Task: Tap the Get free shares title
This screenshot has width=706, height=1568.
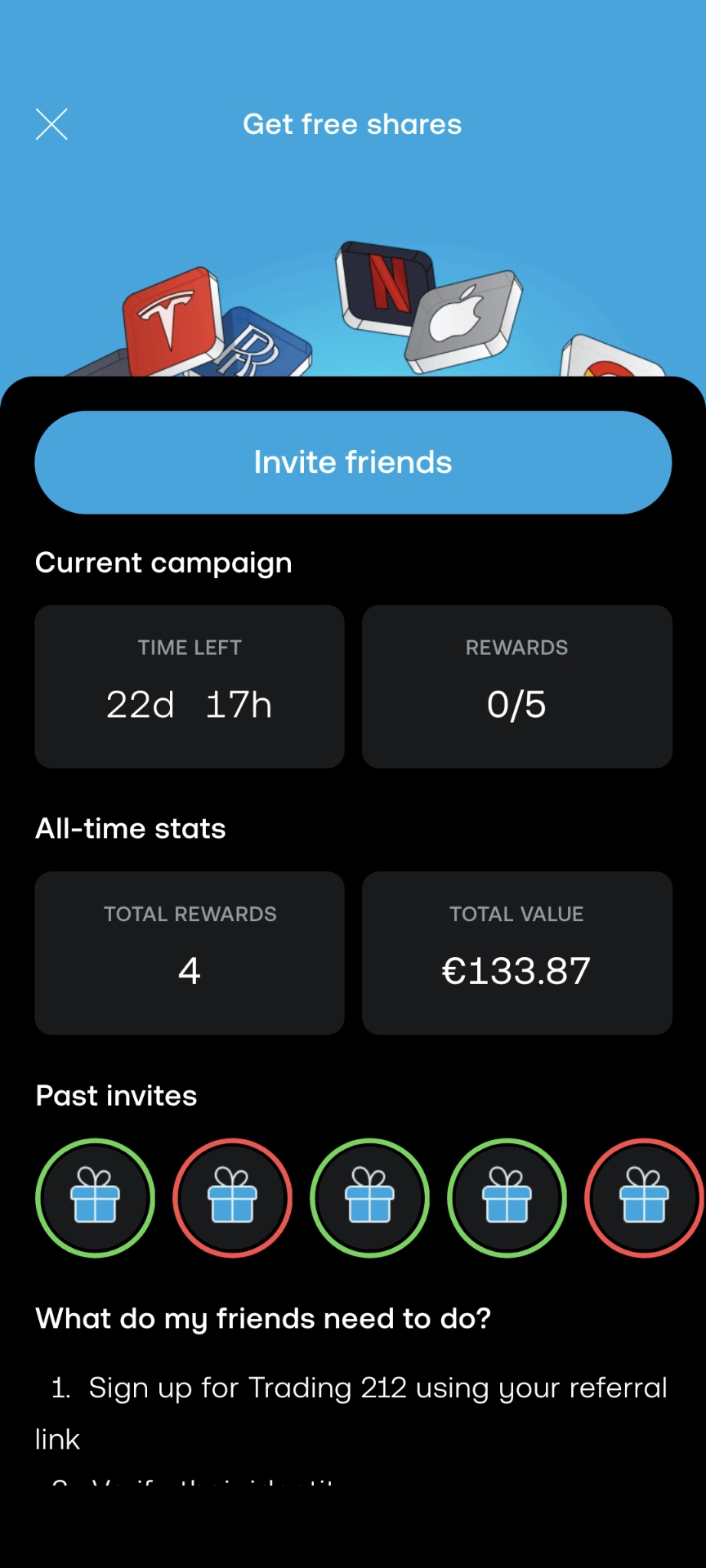Action: click(x=352, y=124)
